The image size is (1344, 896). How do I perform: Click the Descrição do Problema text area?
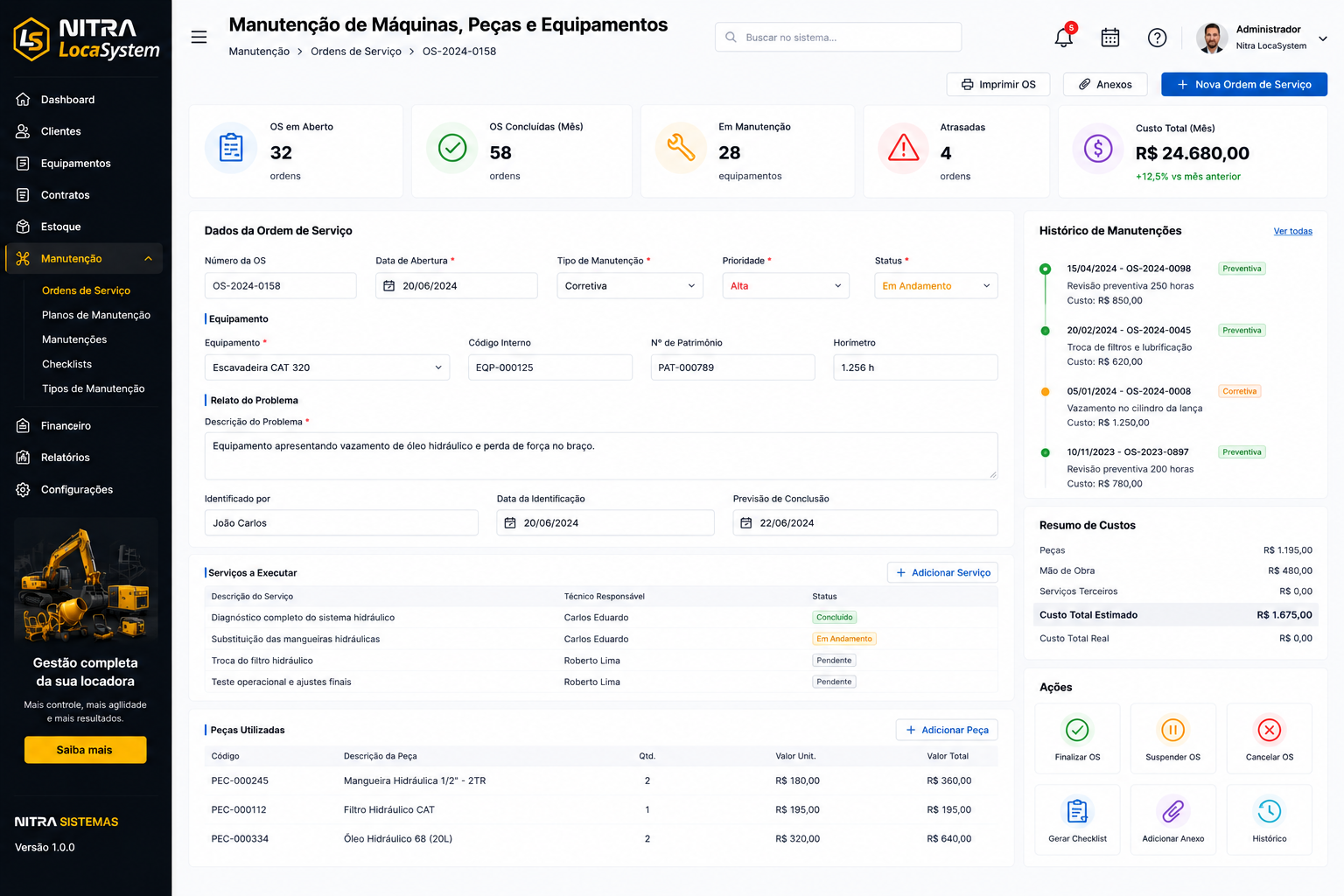[601, 456]
